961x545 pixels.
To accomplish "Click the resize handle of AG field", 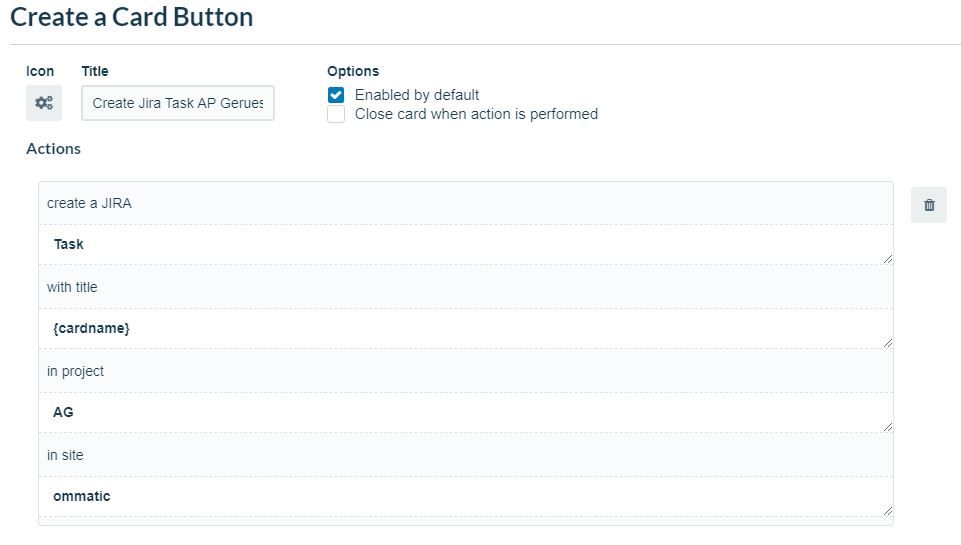I will coord(887,427).
